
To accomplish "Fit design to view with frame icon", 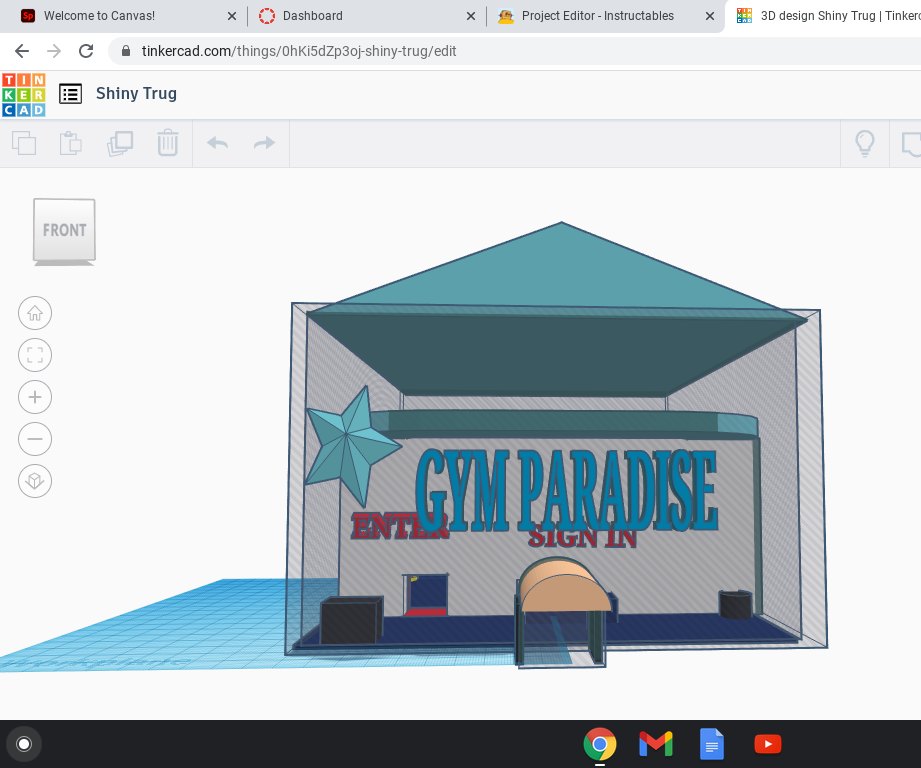I will [x=35, y=355].
